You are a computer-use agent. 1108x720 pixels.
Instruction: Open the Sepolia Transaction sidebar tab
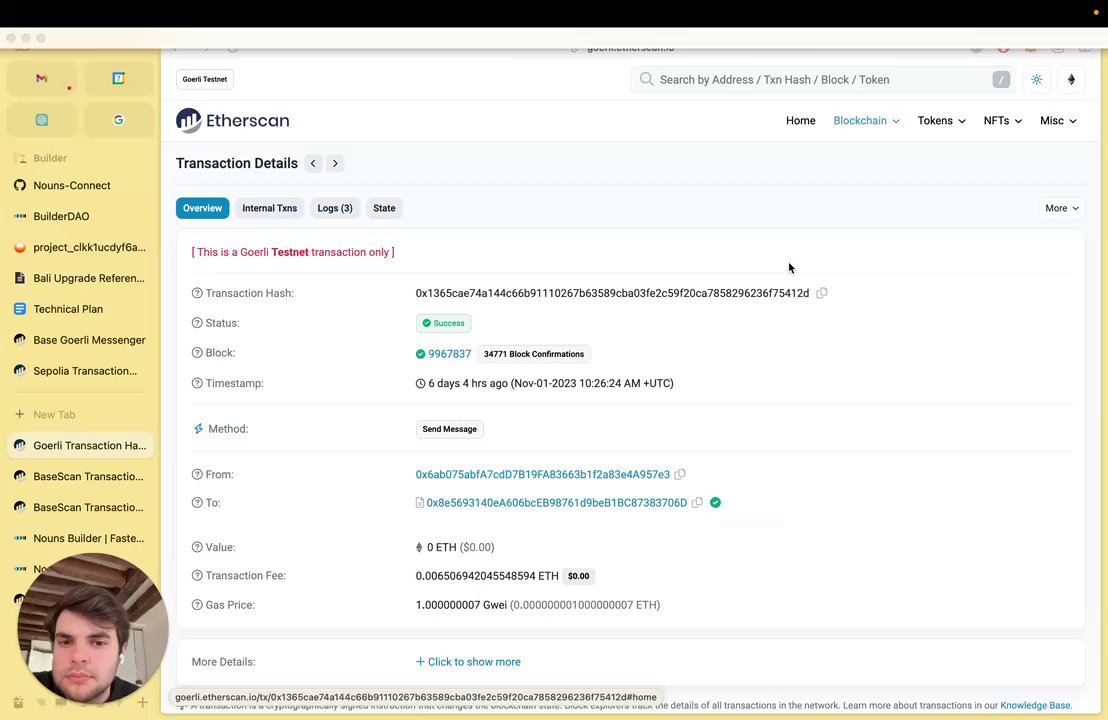81,371
